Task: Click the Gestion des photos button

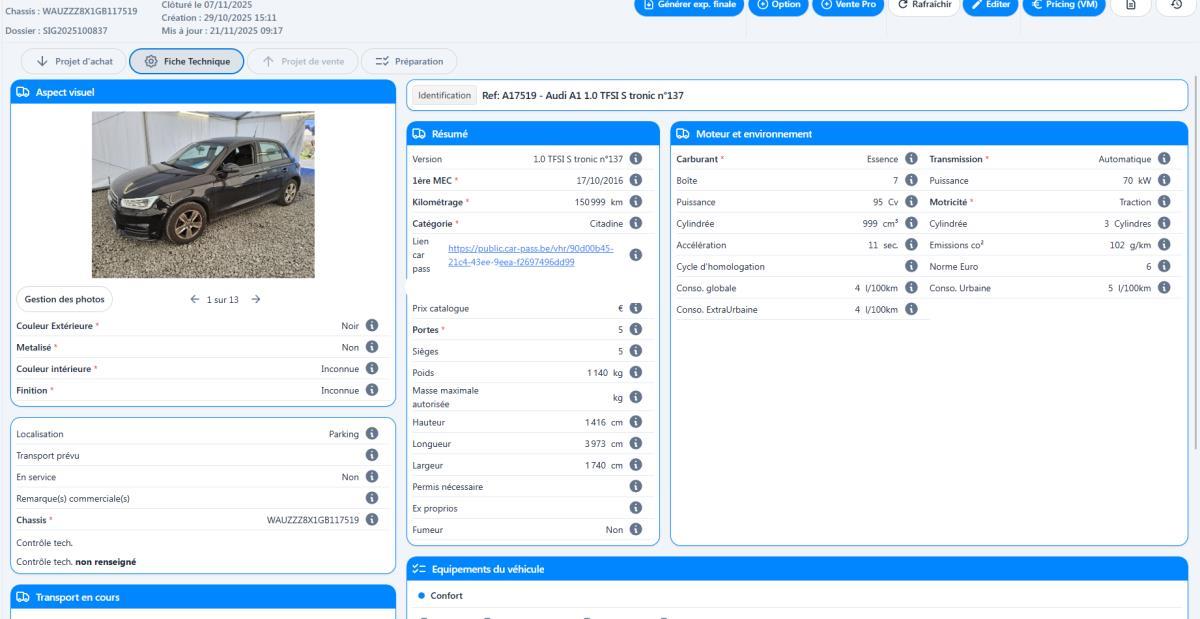Action: coord(64,299)
